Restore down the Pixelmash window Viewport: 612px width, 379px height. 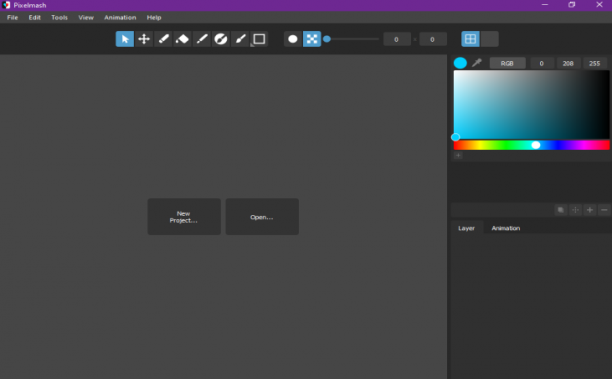point(572,5)
